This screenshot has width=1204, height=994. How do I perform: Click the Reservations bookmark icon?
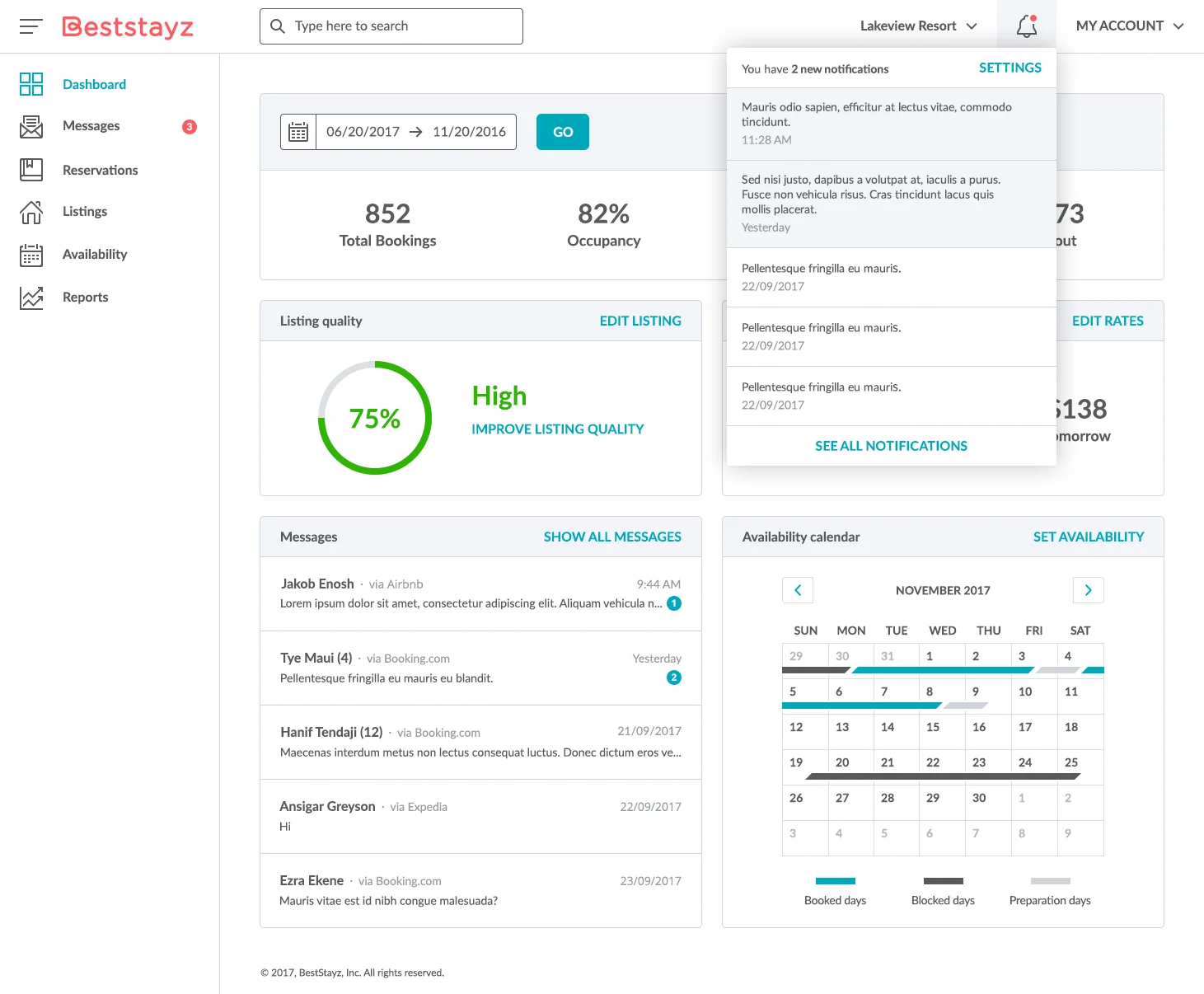[x=31, y=170]
